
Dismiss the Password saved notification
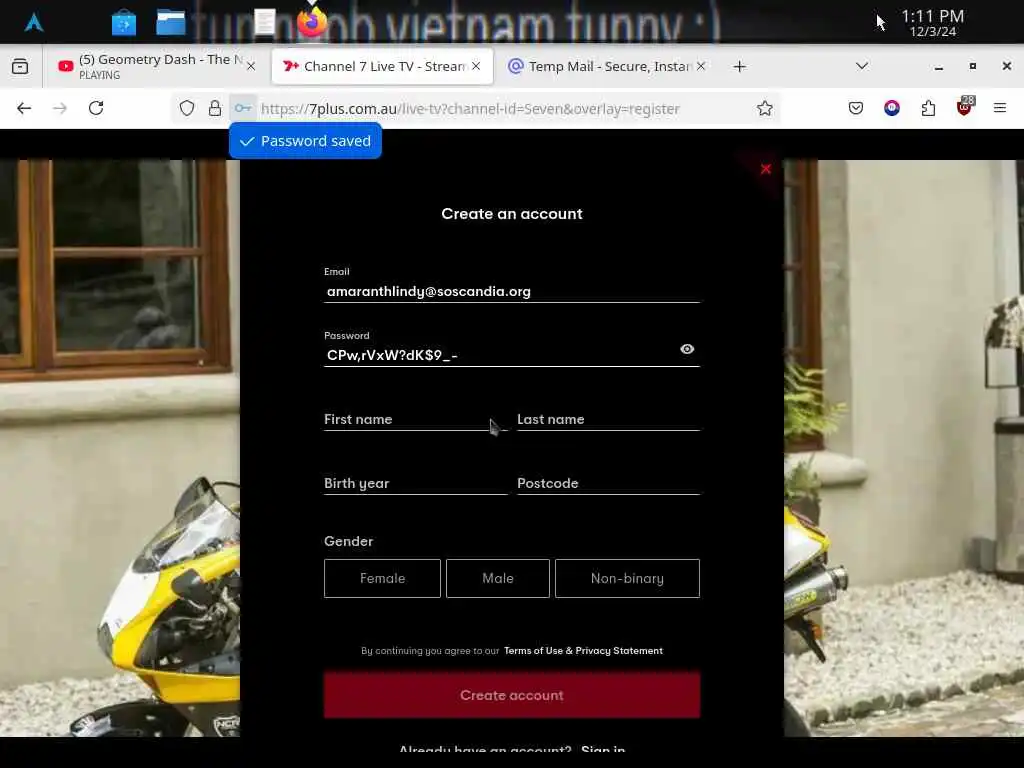pyautogui.click(x=305, y=140)
